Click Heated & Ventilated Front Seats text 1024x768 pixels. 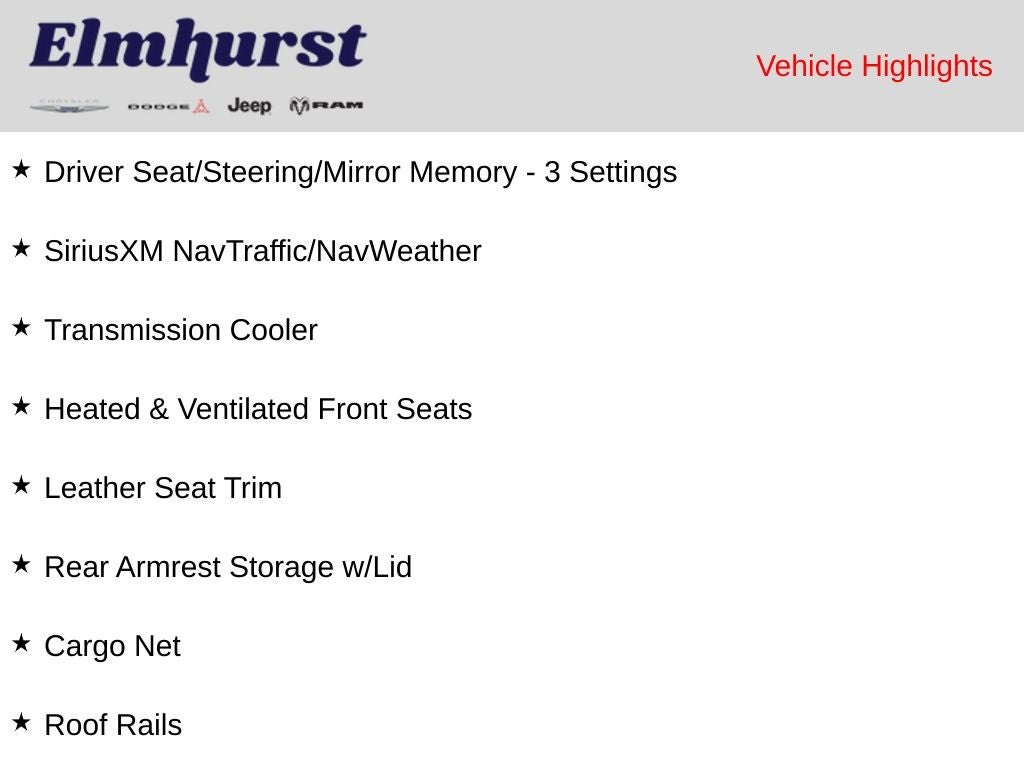coord(258,409)
